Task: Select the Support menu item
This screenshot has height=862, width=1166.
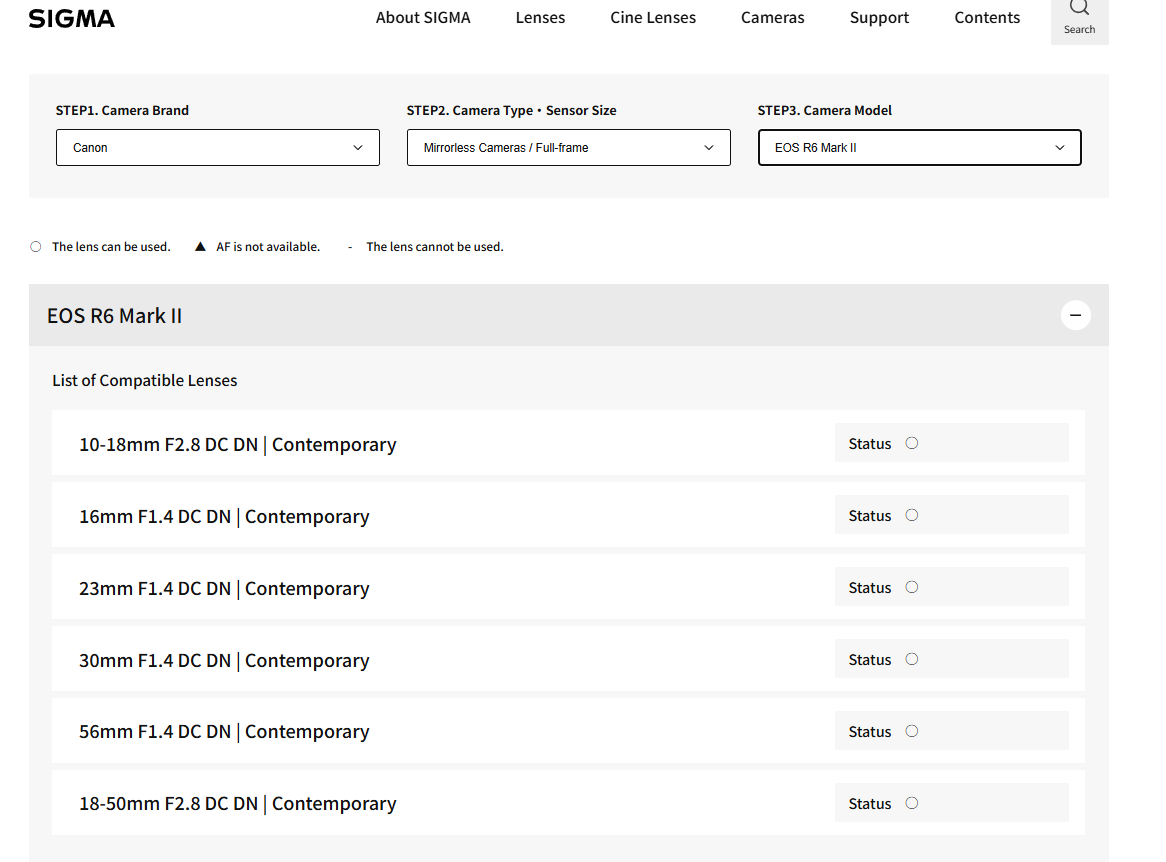Action: click(x=879, y=18)
